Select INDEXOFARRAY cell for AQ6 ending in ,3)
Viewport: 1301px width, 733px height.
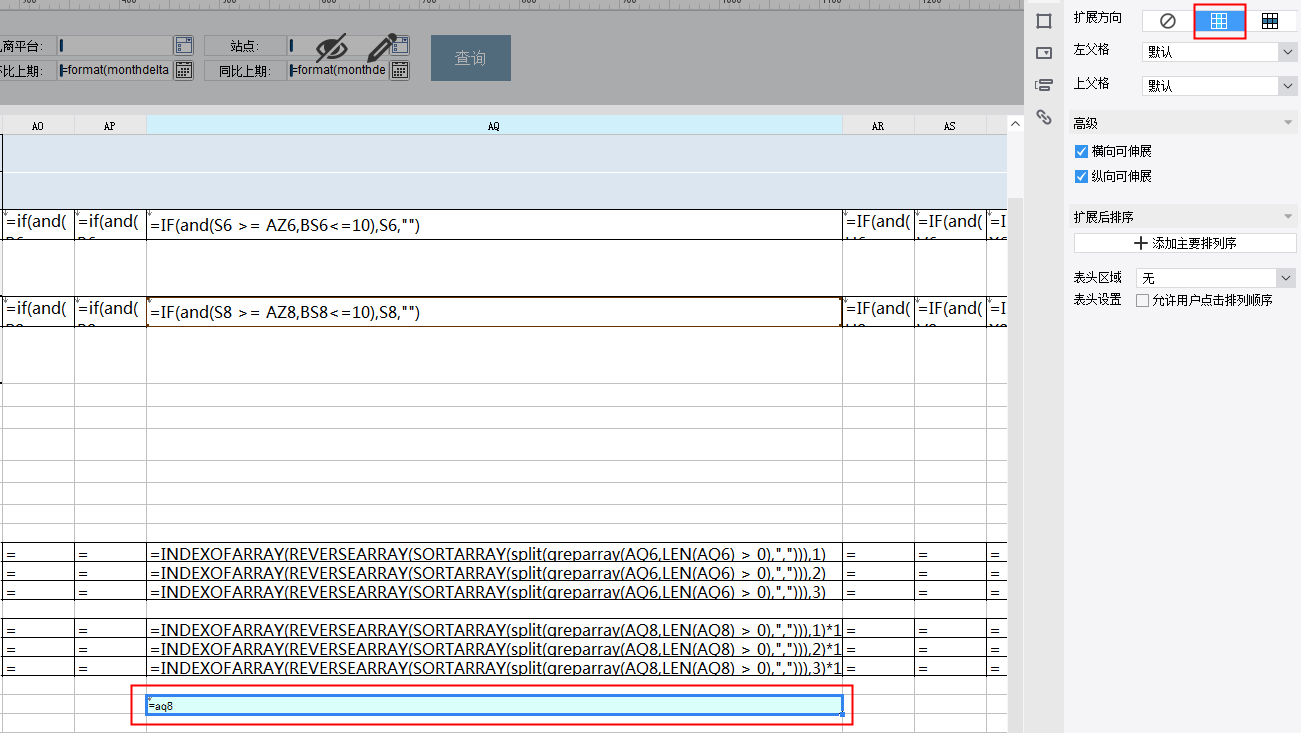pyautogui.click(x=494, y=591)
